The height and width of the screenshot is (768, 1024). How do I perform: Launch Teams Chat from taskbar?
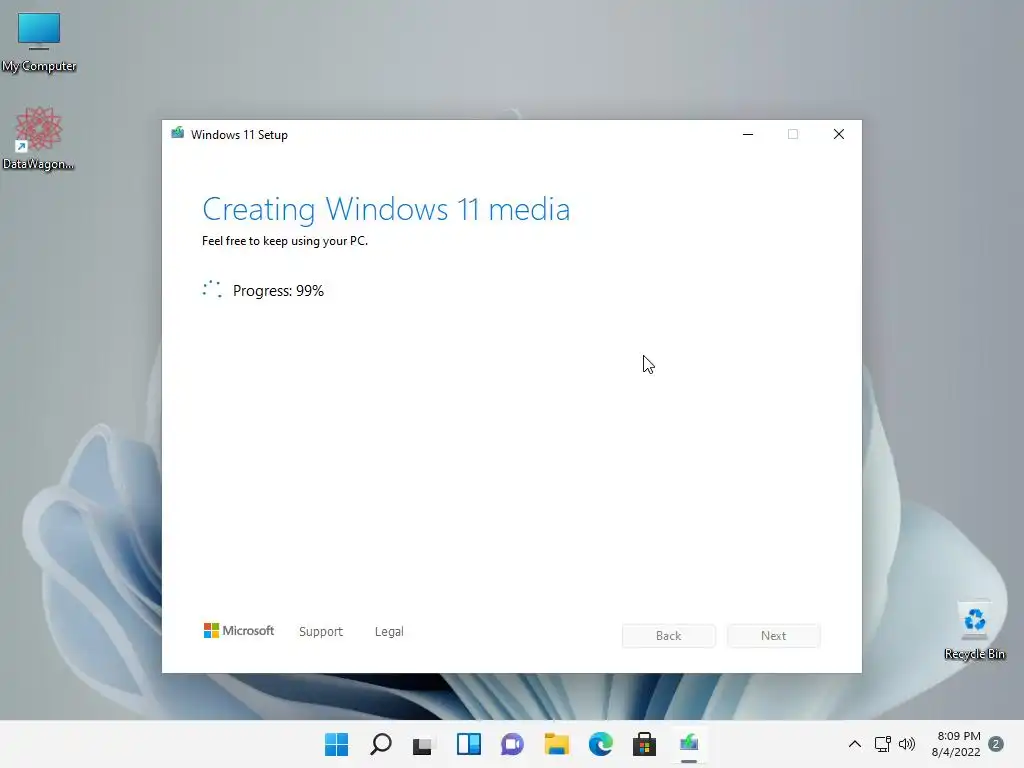[x=512, y=744]
